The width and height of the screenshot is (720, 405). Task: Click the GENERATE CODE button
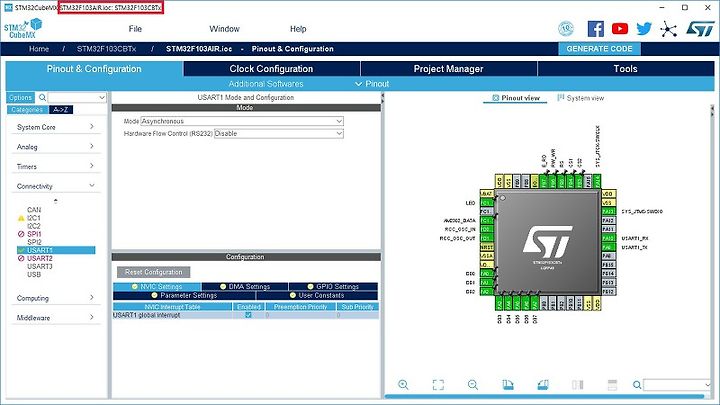point(599,49)
